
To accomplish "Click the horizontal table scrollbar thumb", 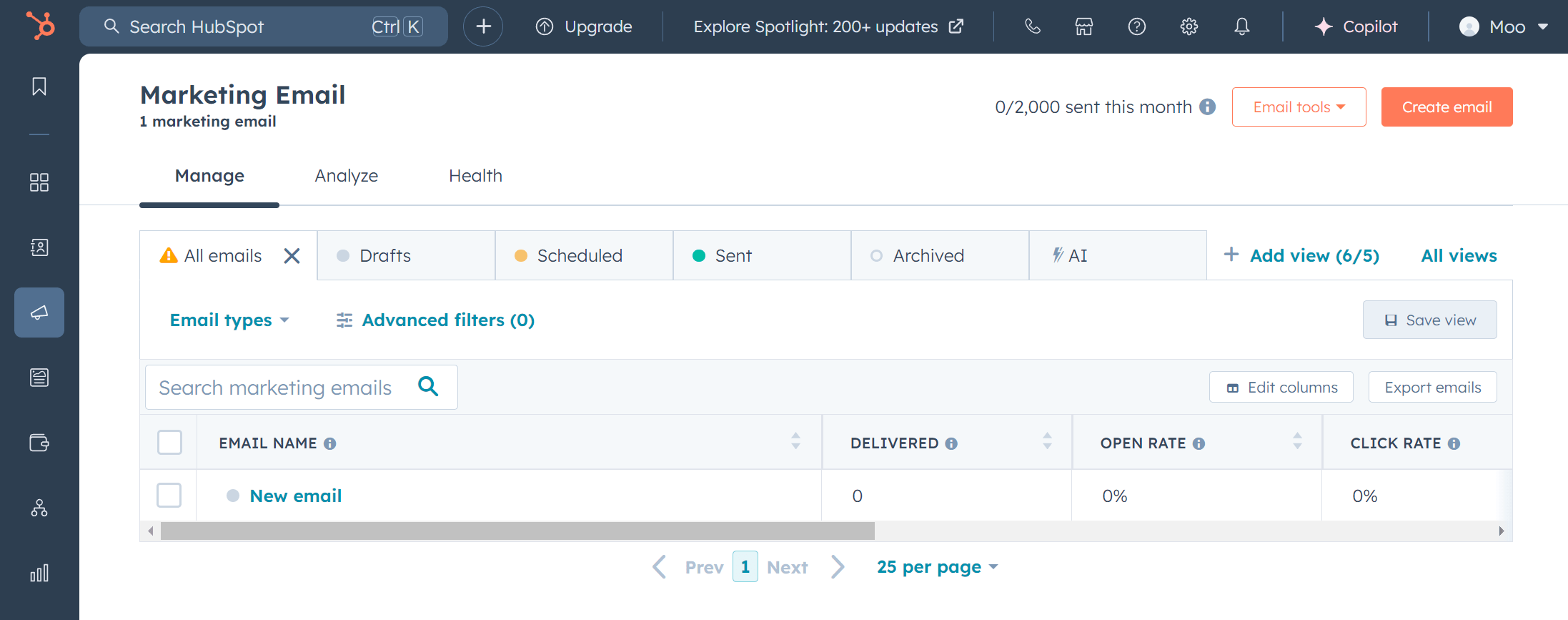I will [517, 531].
